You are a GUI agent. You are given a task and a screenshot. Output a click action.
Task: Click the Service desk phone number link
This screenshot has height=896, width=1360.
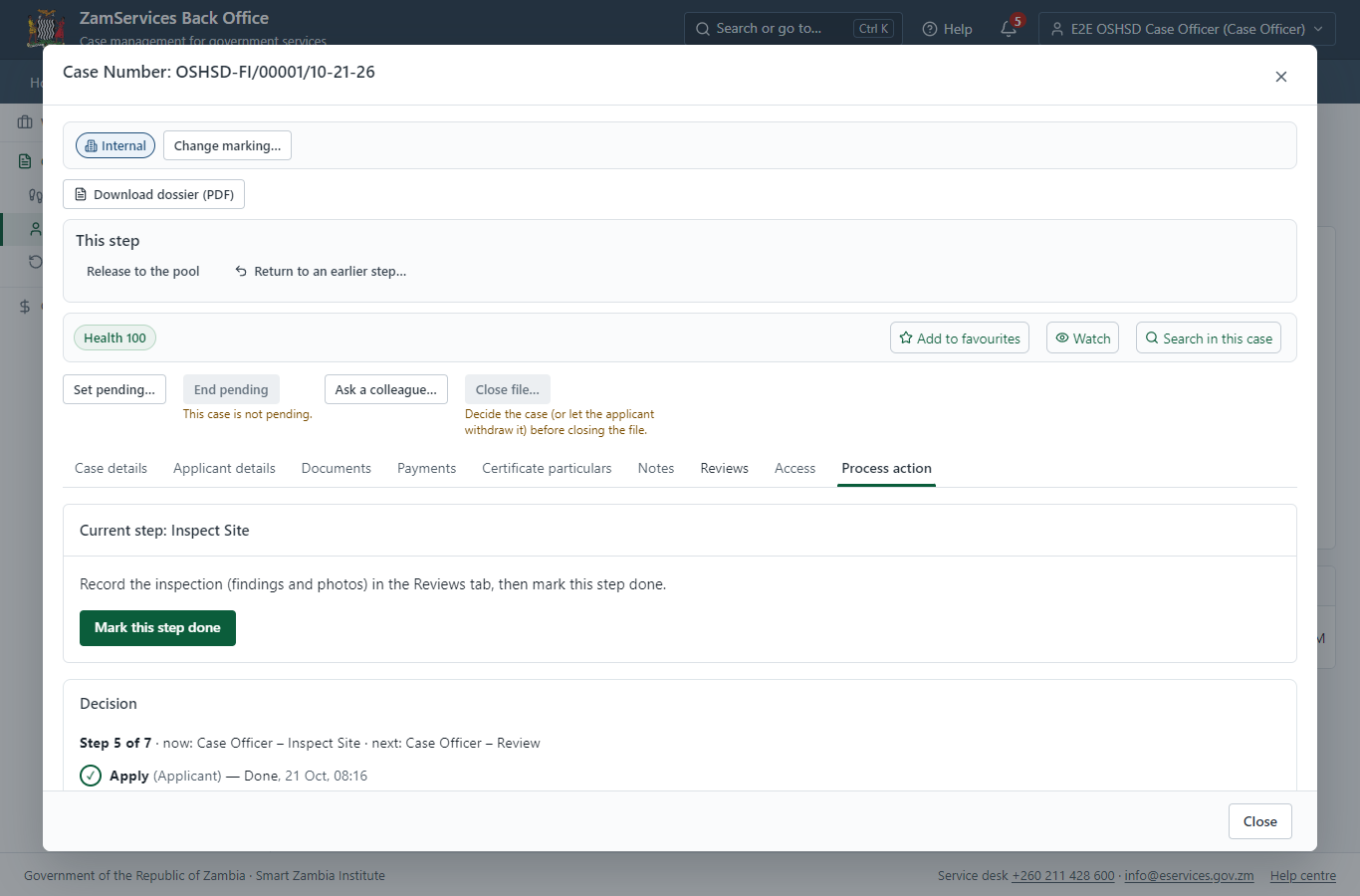click(x=1063, y=876)
